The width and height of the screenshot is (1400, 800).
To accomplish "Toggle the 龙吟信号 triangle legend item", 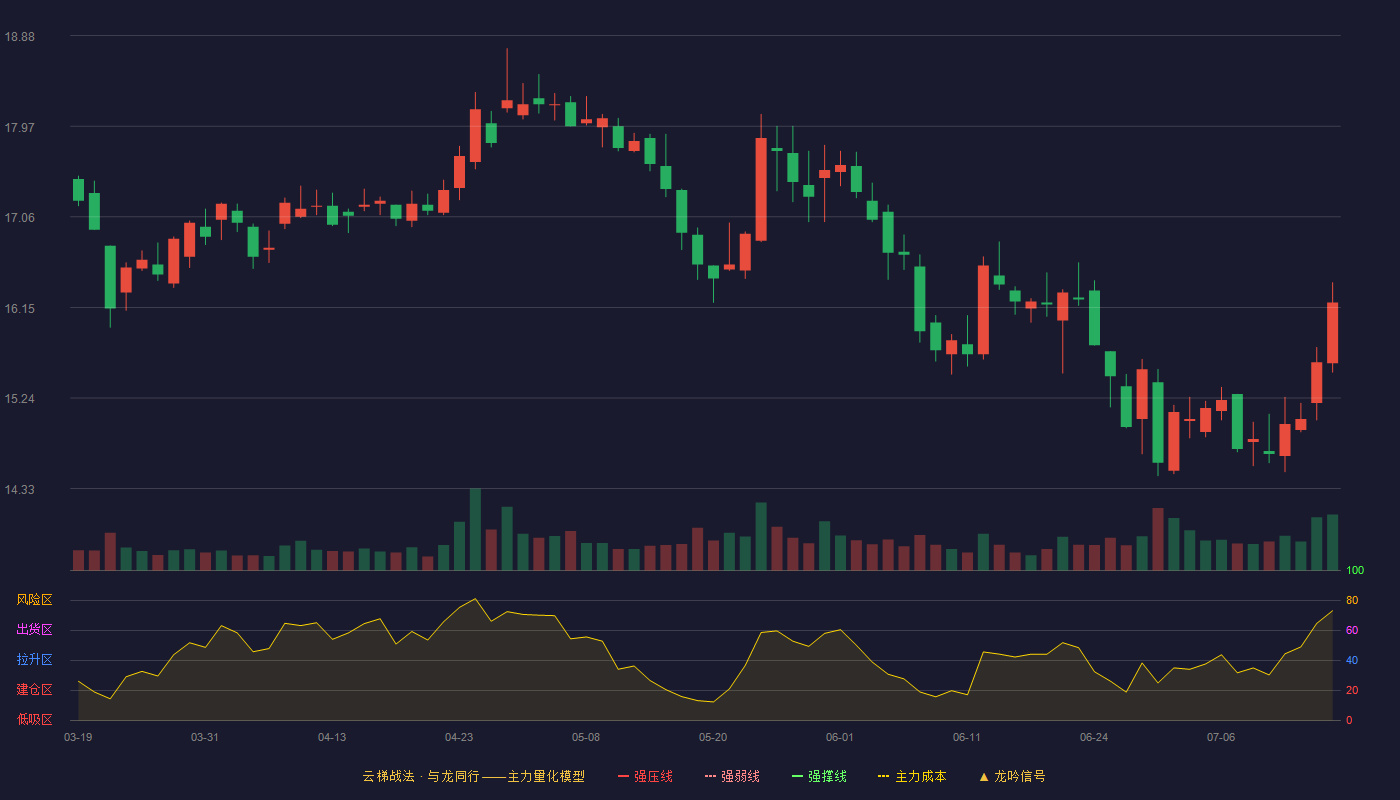I will point(1012,776).
